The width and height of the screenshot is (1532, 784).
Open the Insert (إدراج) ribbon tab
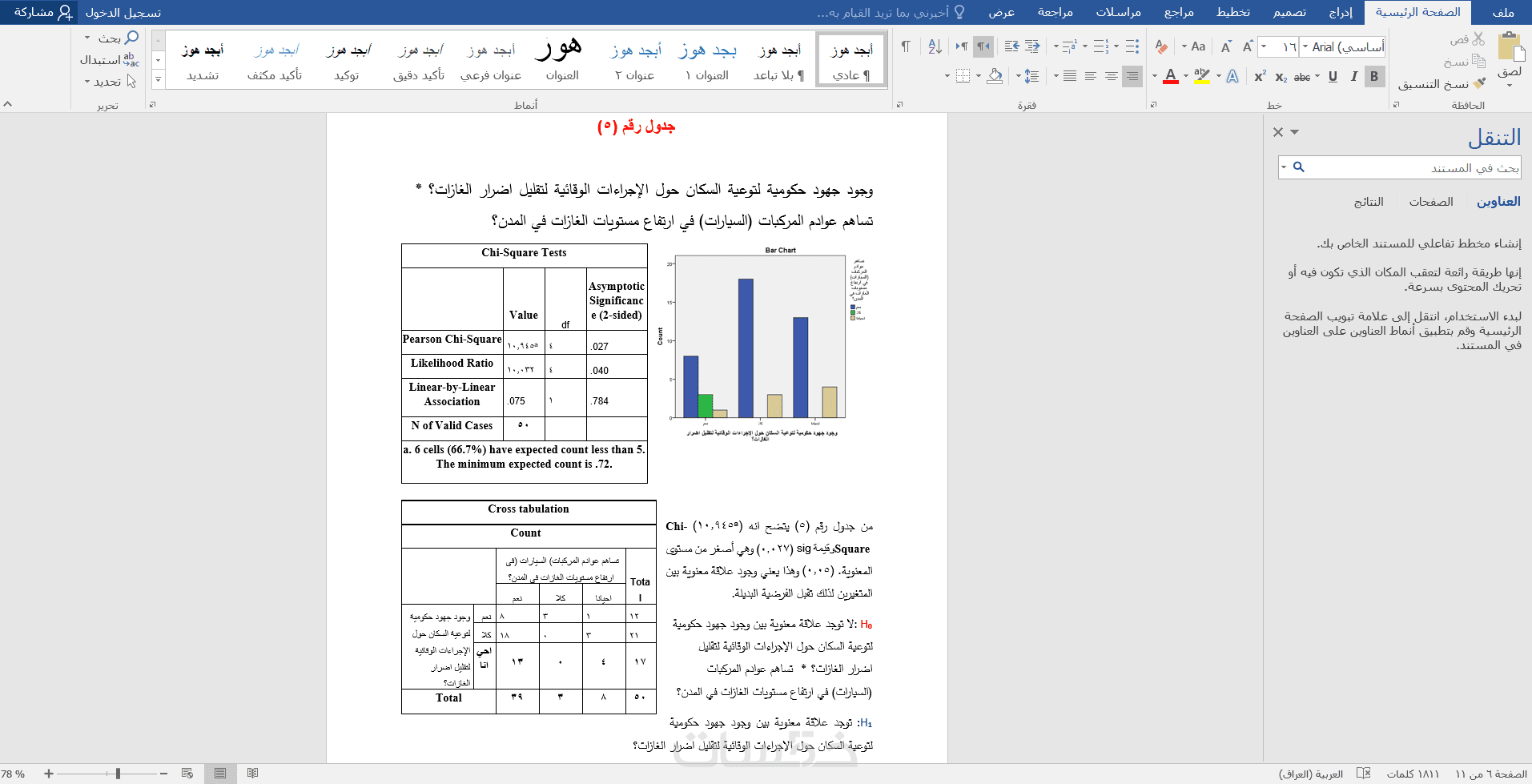click(1341, 12)
